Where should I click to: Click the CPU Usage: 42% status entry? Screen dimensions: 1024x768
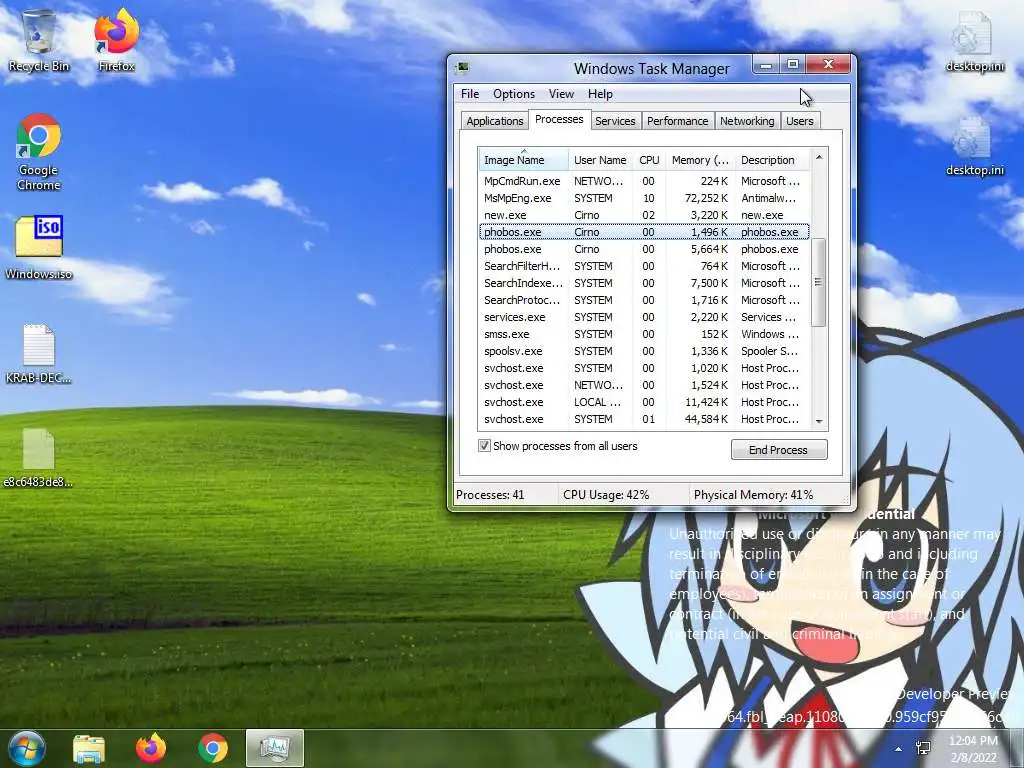coord(623,495)
